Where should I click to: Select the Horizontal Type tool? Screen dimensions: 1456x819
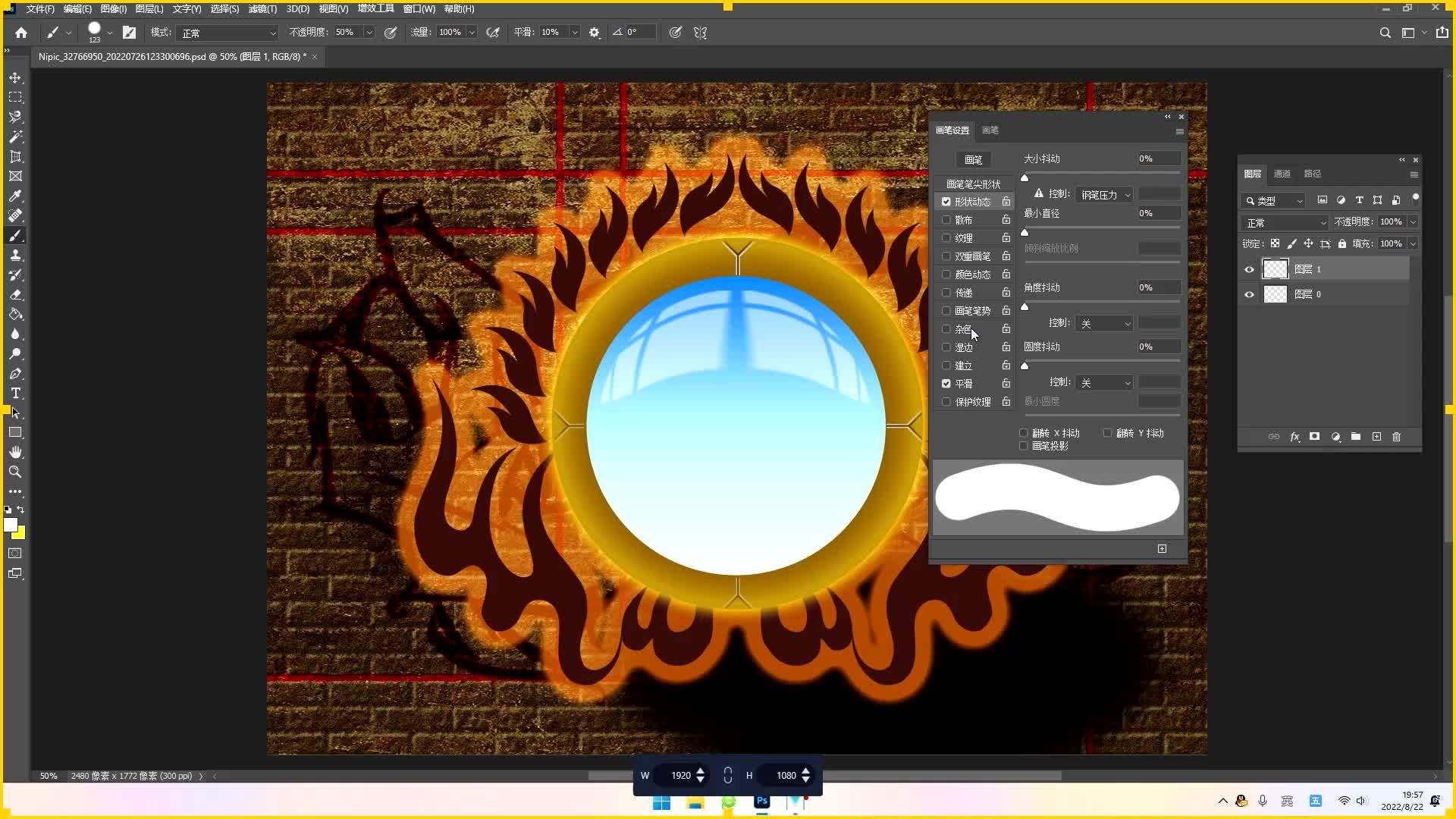click(15, 394)
